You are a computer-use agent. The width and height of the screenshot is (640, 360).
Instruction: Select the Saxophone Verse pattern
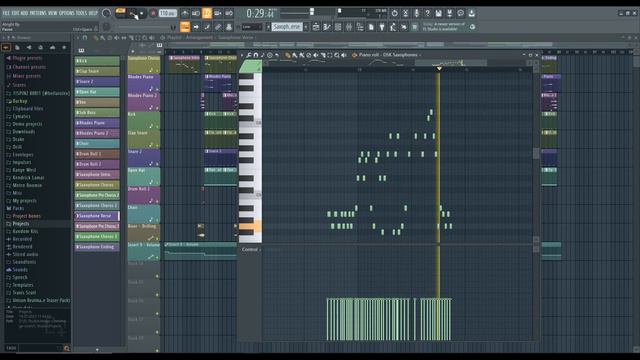(x=97, y=216)
